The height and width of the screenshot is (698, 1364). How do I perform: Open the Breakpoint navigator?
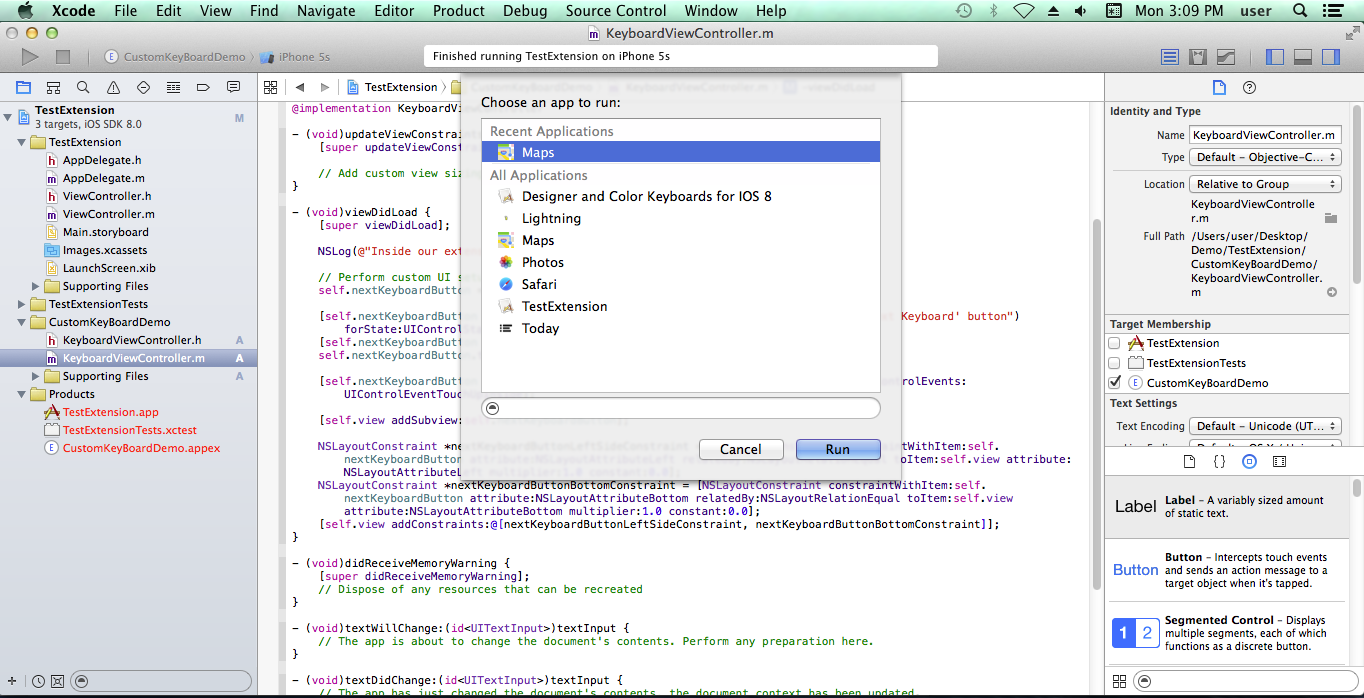(203, 87)
